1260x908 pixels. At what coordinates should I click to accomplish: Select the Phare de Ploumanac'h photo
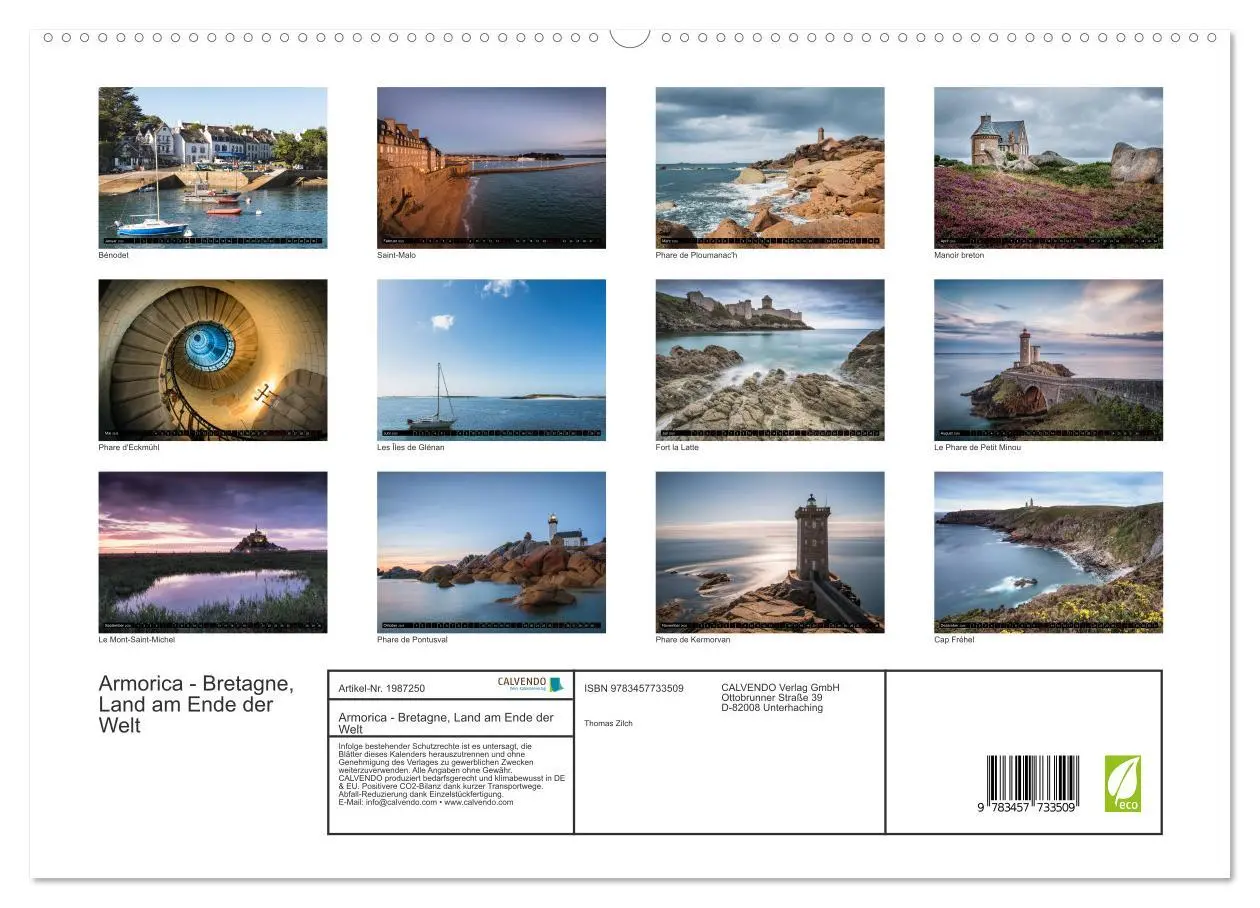pyautogui.click(x=770, y=167)
